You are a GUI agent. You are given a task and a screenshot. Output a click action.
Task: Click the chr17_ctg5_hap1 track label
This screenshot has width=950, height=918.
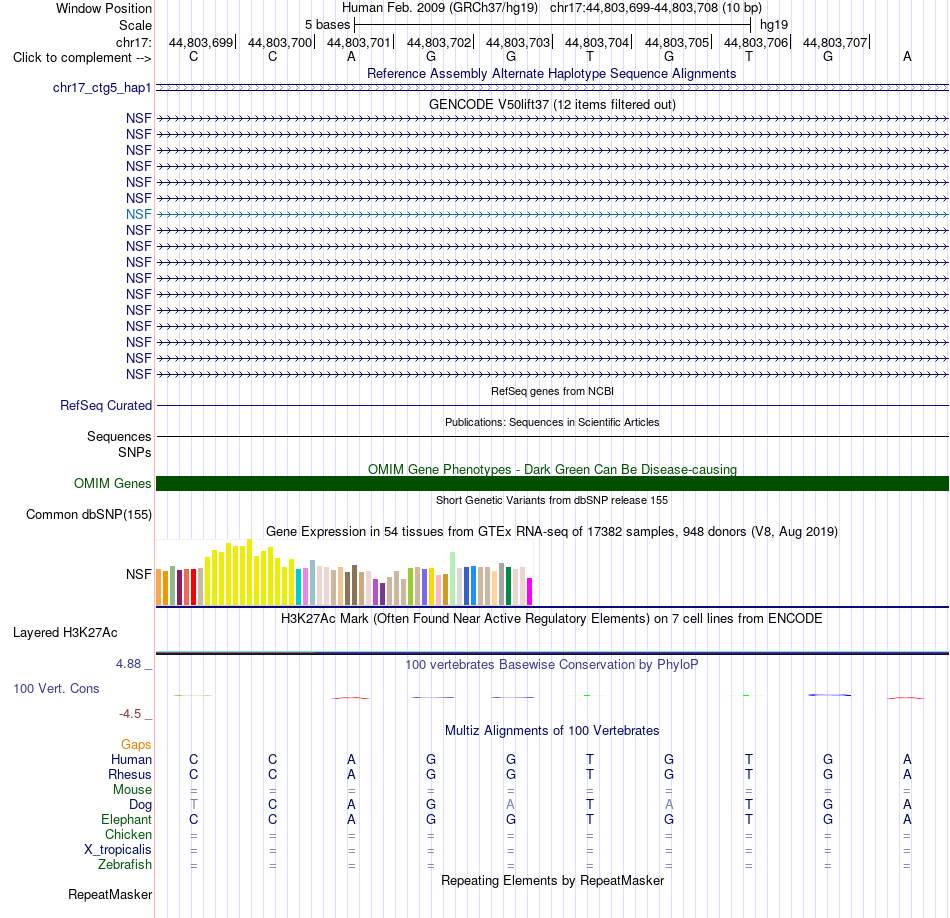point(102,88)
